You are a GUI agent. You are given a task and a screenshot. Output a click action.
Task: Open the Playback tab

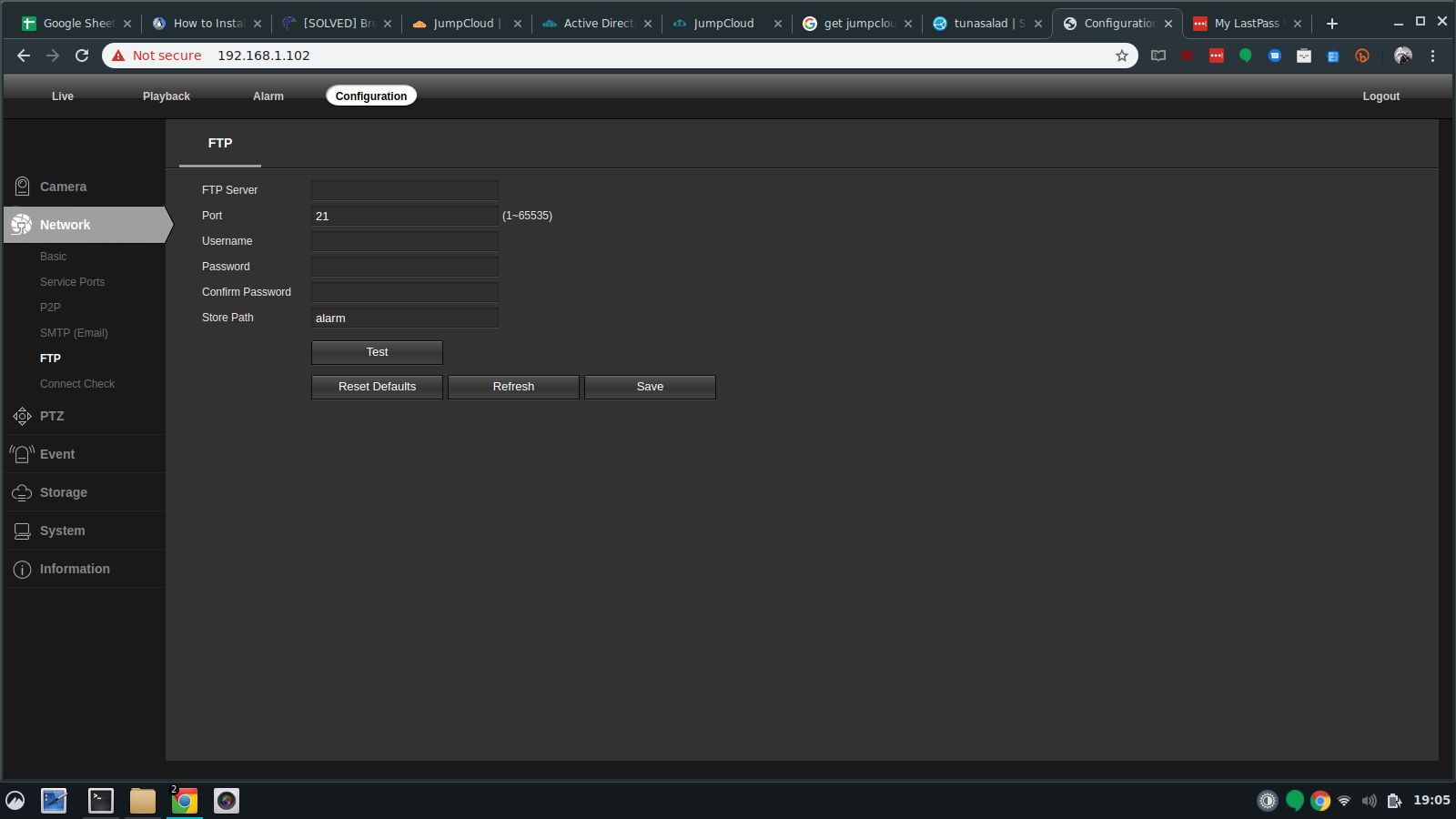tap(167, 96)
